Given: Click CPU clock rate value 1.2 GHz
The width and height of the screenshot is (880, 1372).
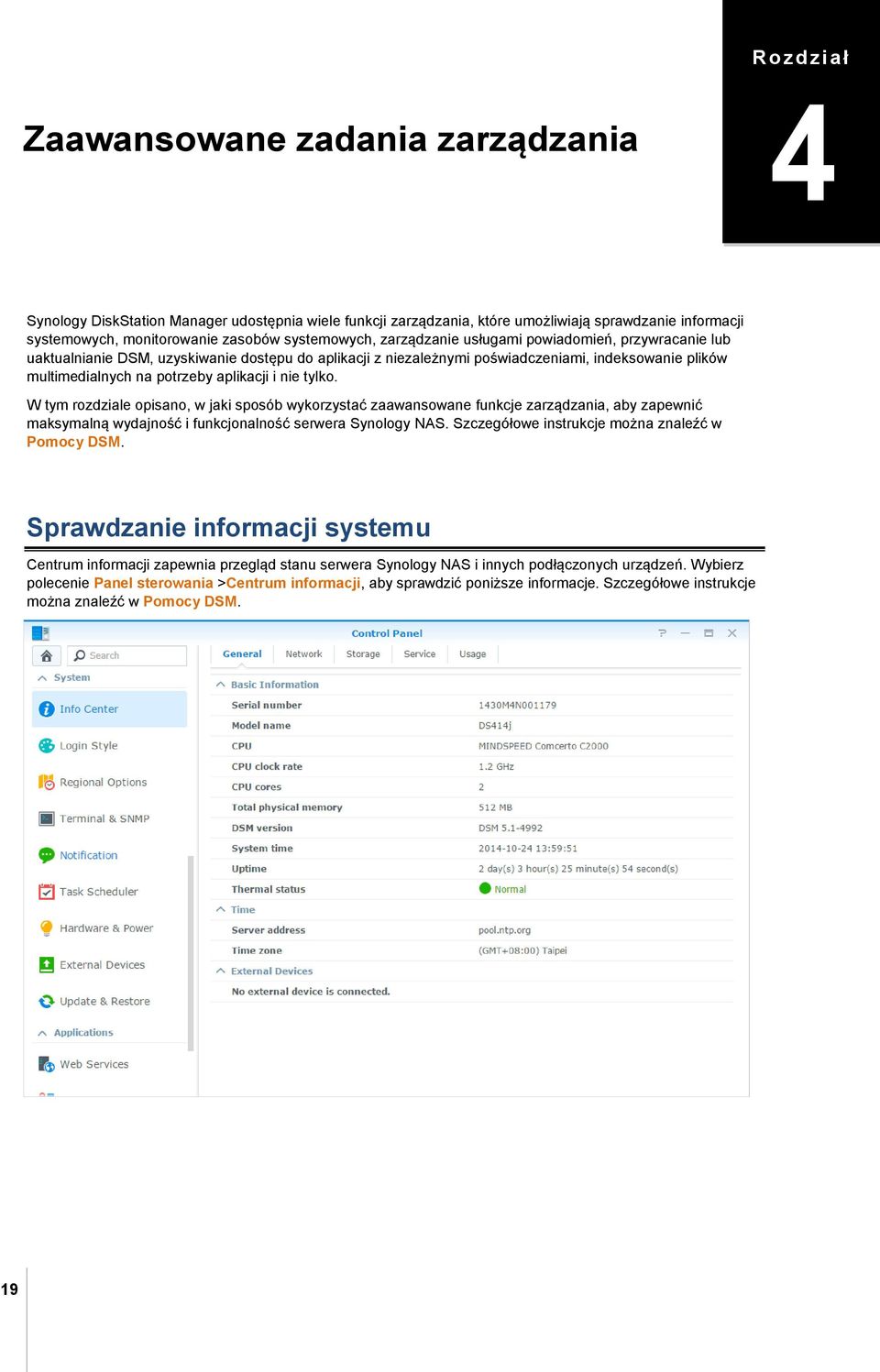Looking at the screenshot, I should [x=496, y=767].
